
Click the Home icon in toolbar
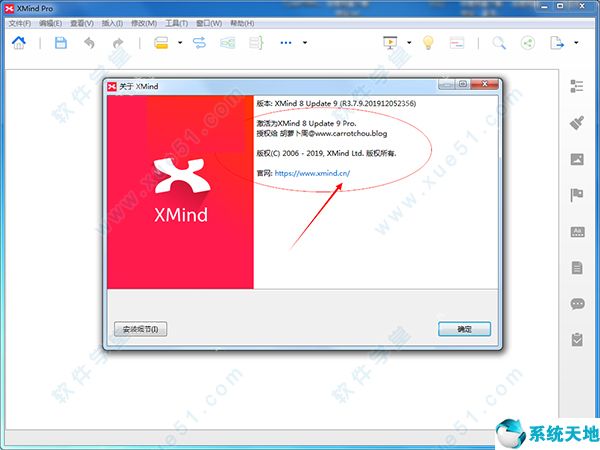[x=18, y=43]
